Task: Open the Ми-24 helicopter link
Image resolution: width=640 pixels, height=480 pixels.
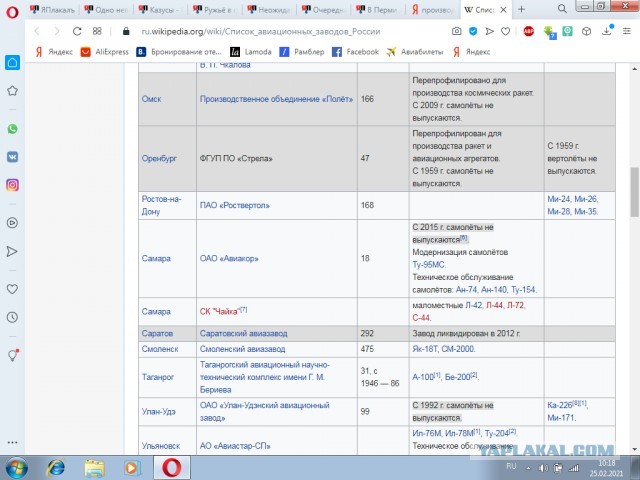Action: (x=559, y=199)
